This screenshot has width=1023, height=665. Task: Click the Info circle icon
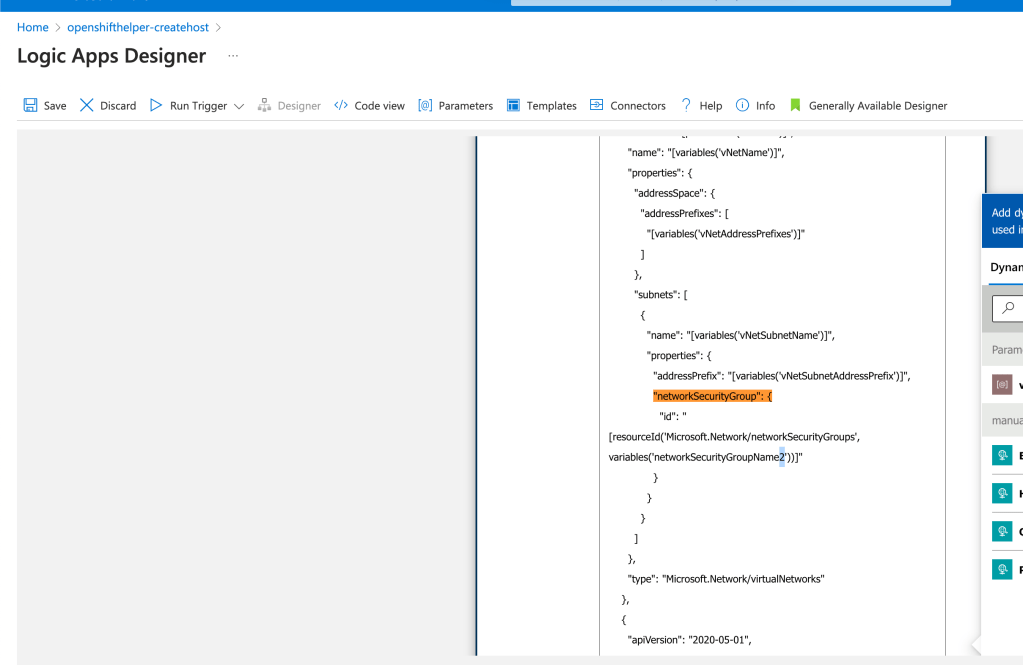(x=742, y=105)
